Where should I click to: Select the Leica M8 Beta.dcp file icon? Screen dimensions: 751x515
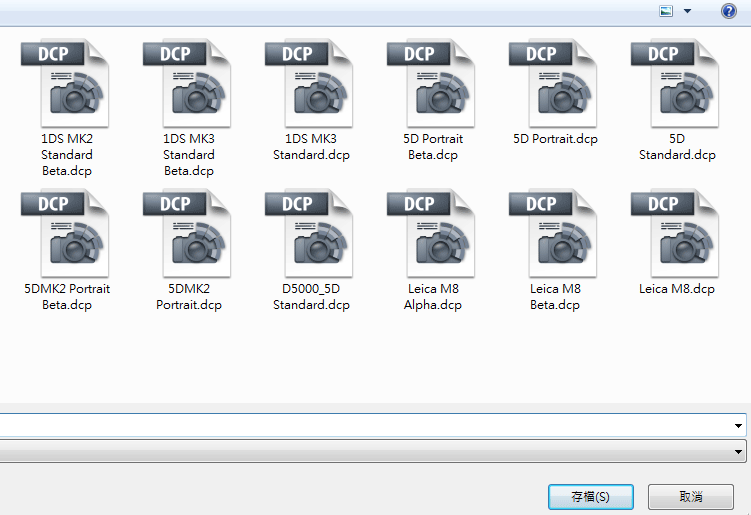(554, 233)
